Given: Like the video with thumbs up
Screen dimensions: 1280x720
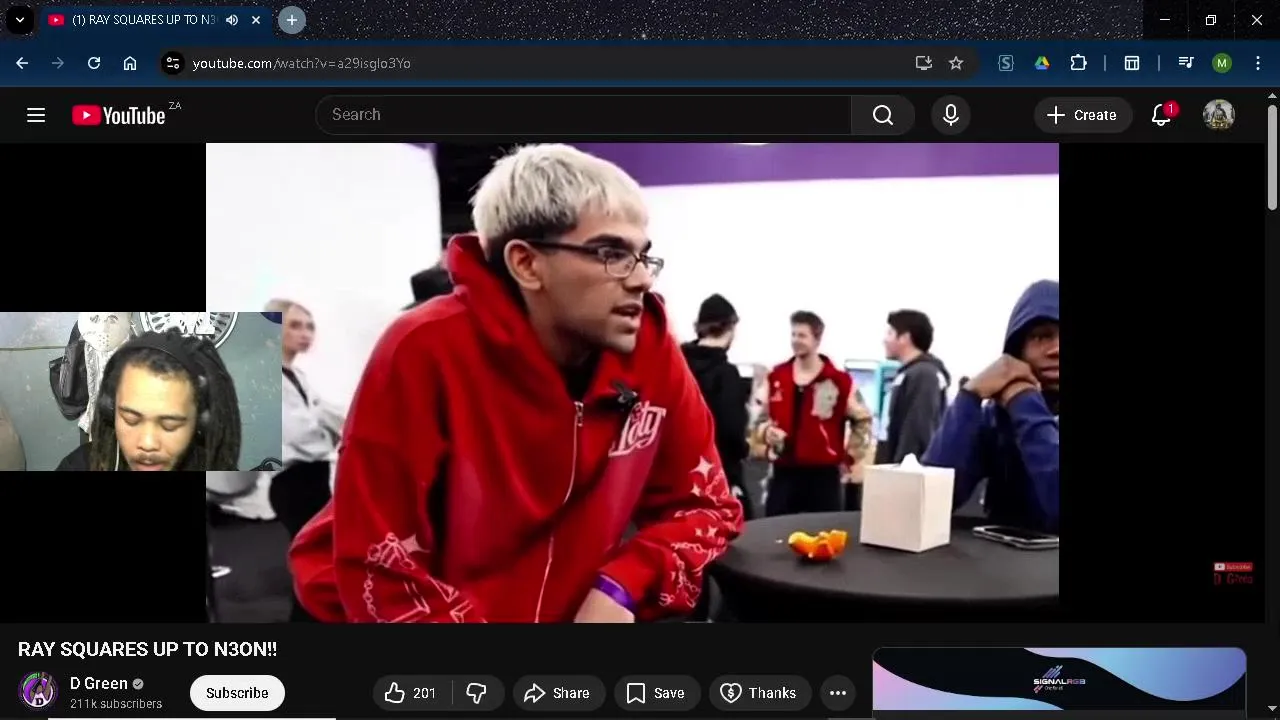Looking at the screenshot, I should click(412, 693).
